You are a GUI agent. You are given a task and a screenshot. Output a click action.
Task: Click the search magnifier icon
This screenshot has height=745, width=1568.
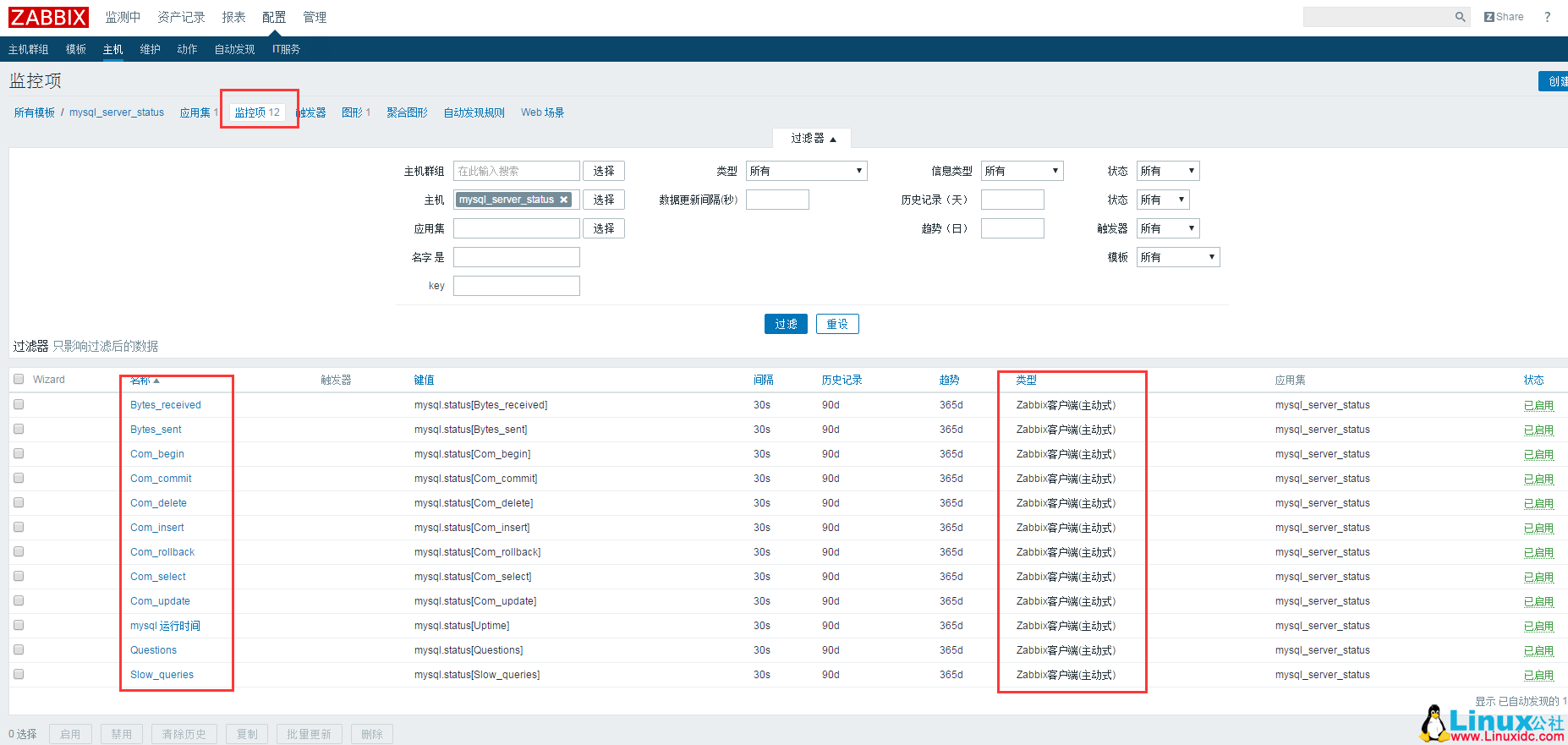1460,17
